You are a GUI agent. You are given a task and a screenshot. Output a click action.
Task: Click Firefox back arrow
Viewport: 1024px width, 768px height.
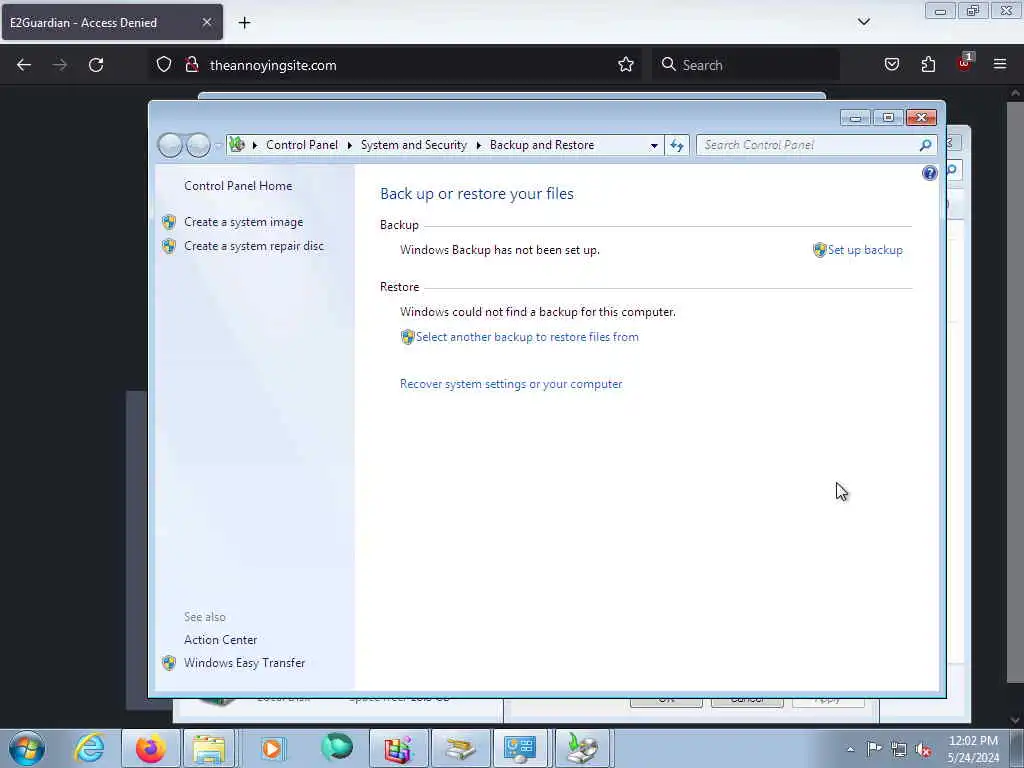tap(24, 65)
